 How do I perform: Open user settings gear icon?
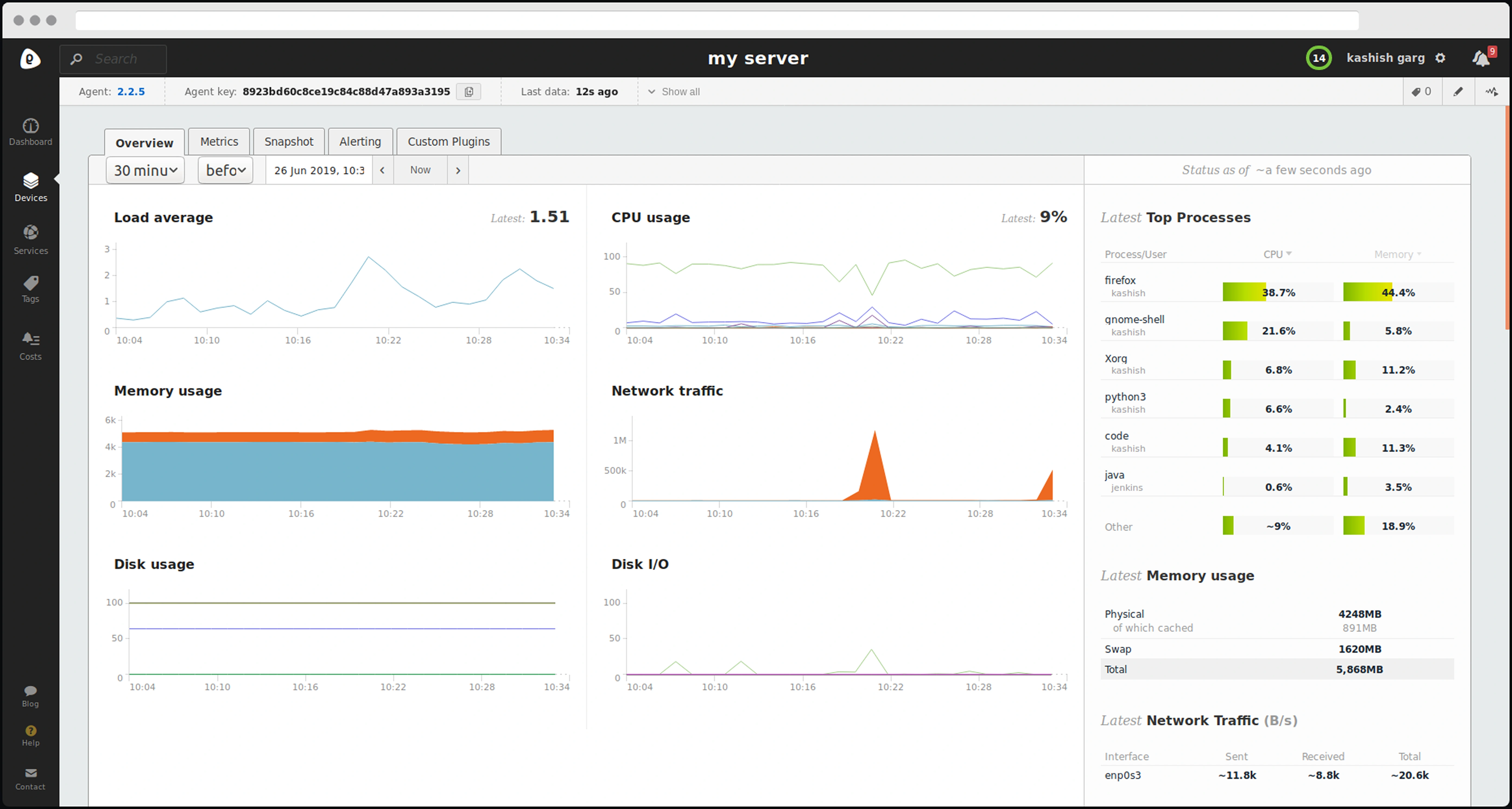coord(1440,58)
